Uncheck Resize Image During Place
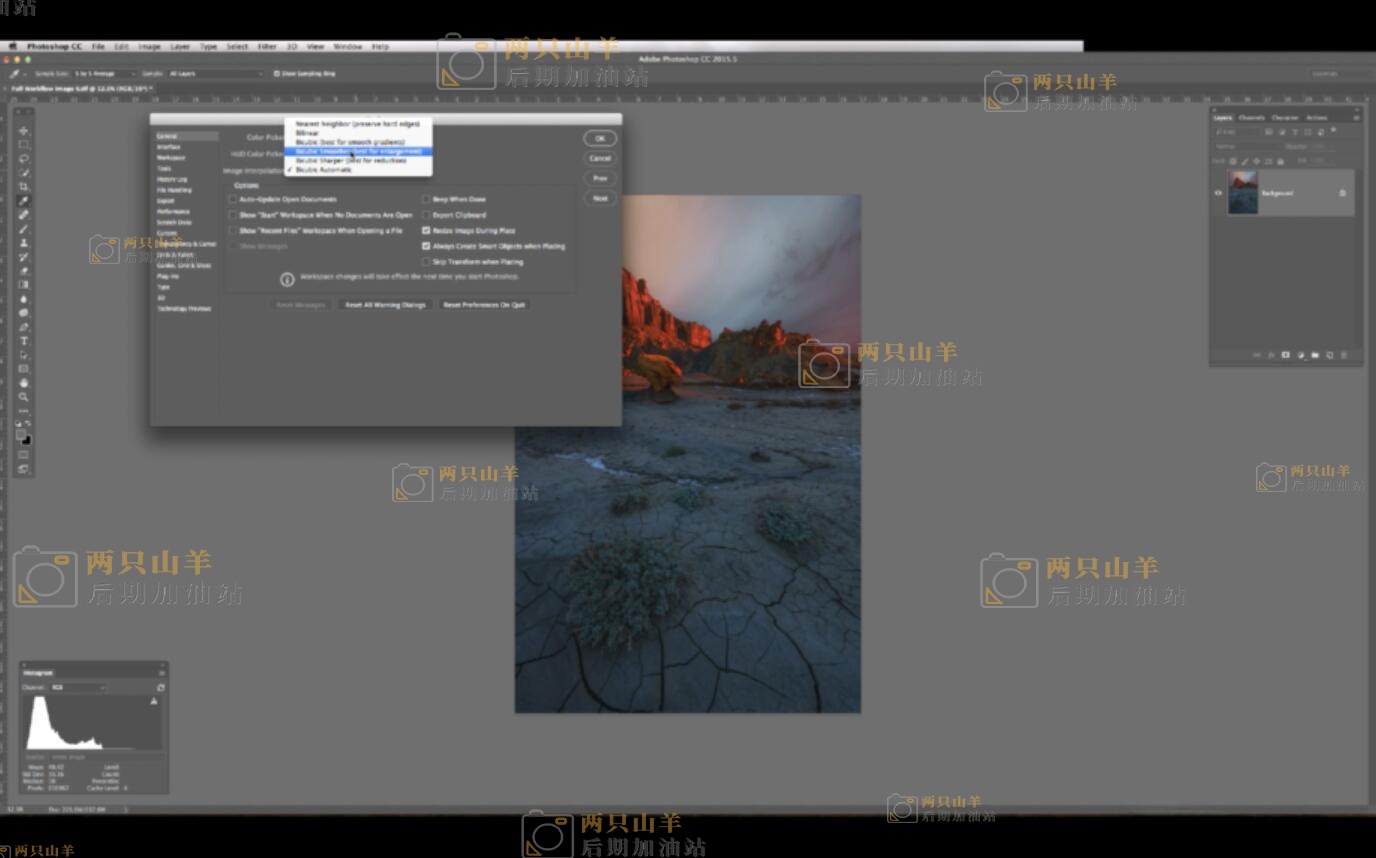This screenshot has height=858, width=1376. (x=426, y=230)
